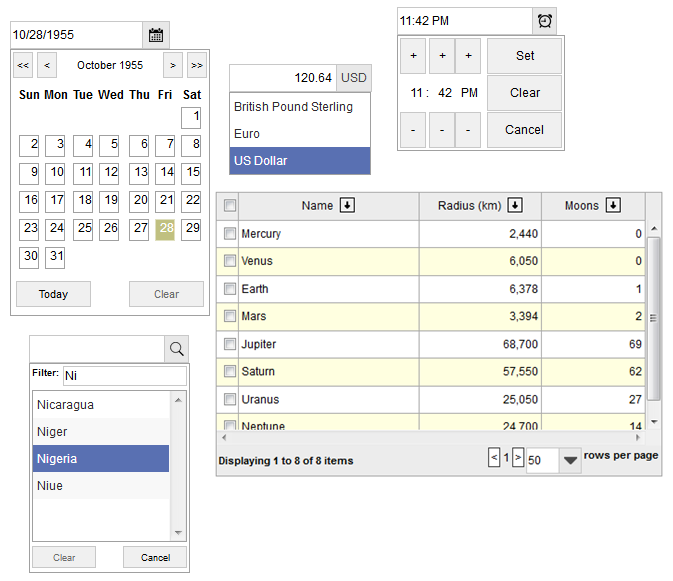This screenshot has width=673, height=581.
Task: Increment the hour with plus
Action: [413, 56]
